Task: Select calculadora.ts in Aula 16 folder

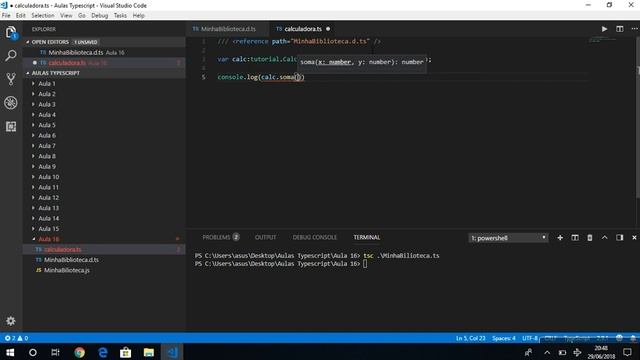Action: (x=104, y=249)
